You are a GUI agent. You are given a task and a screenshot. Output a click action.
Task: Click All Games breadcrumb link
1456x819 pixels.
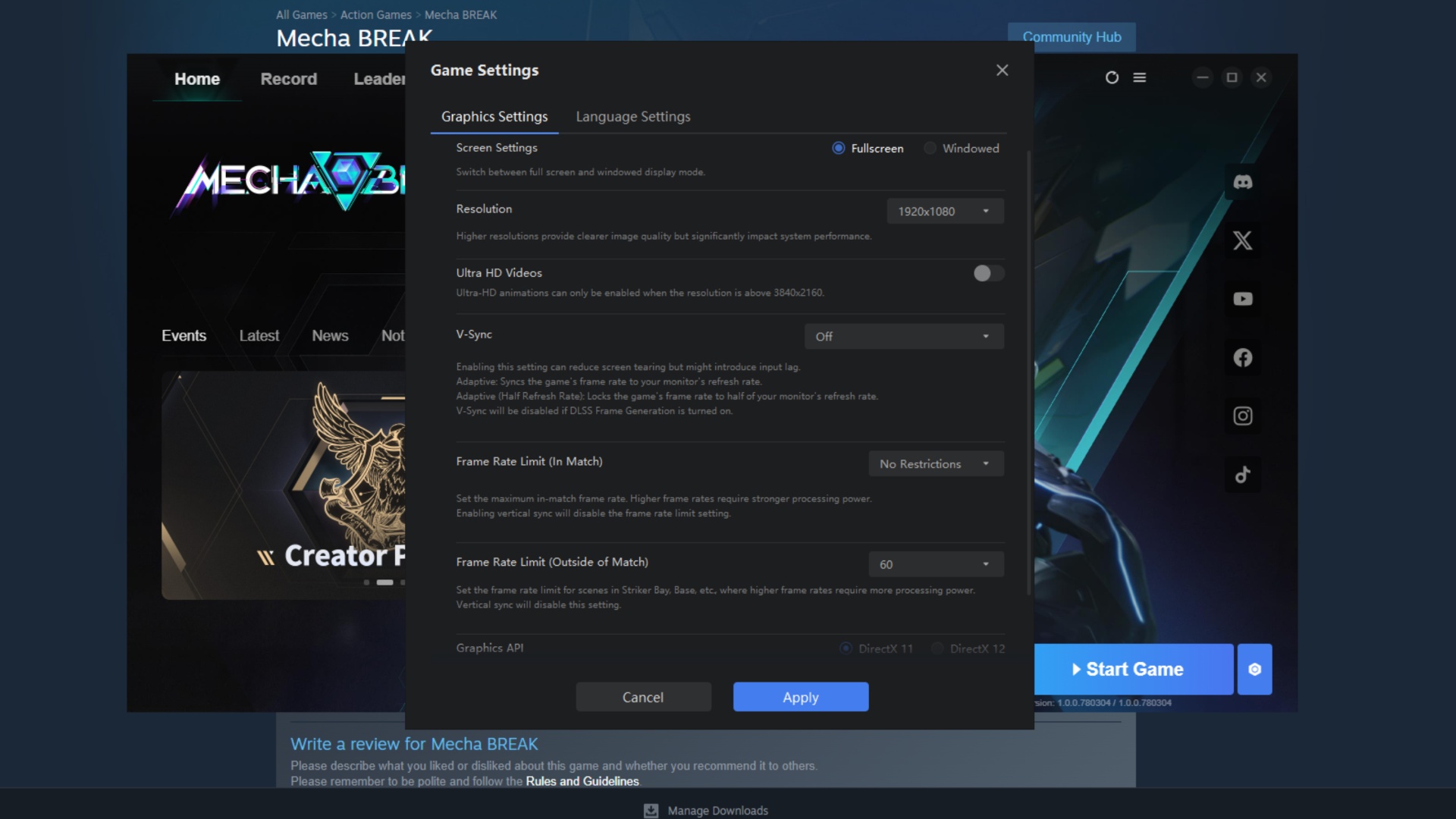coord(301,14)
